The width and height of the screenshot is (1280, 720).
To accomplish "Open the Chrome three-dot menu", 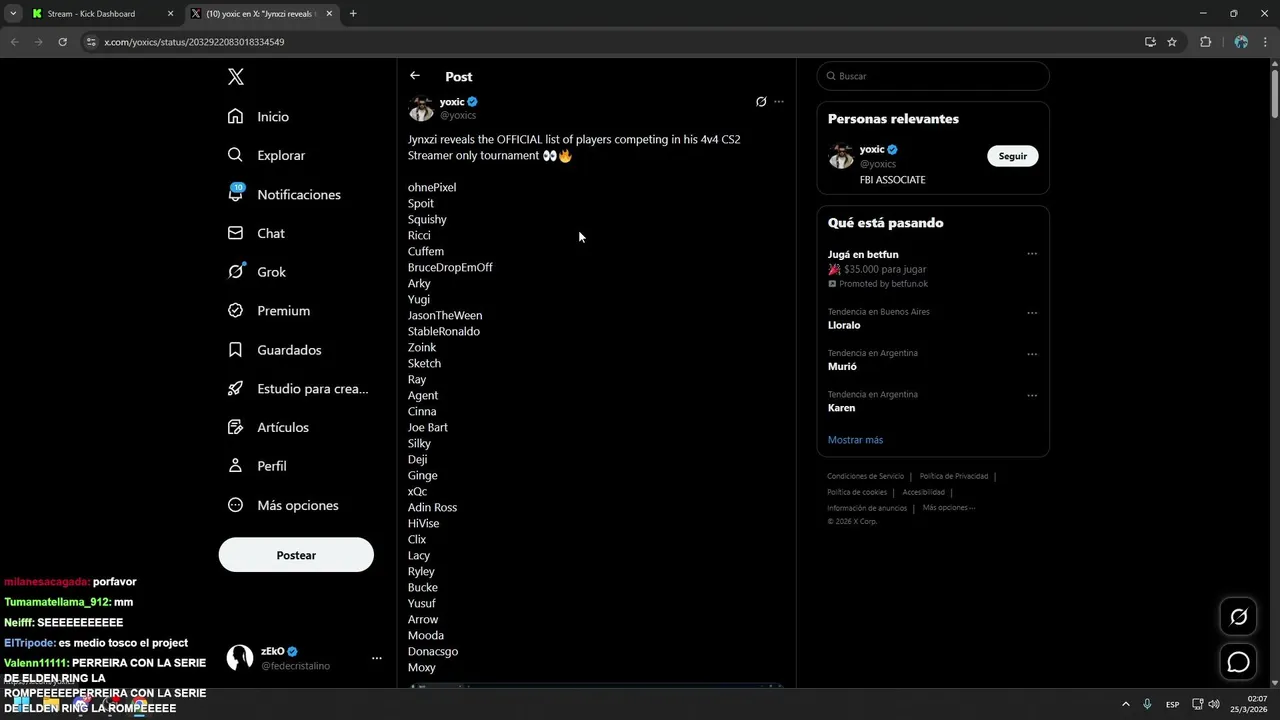I will (x=1265, y=42).
